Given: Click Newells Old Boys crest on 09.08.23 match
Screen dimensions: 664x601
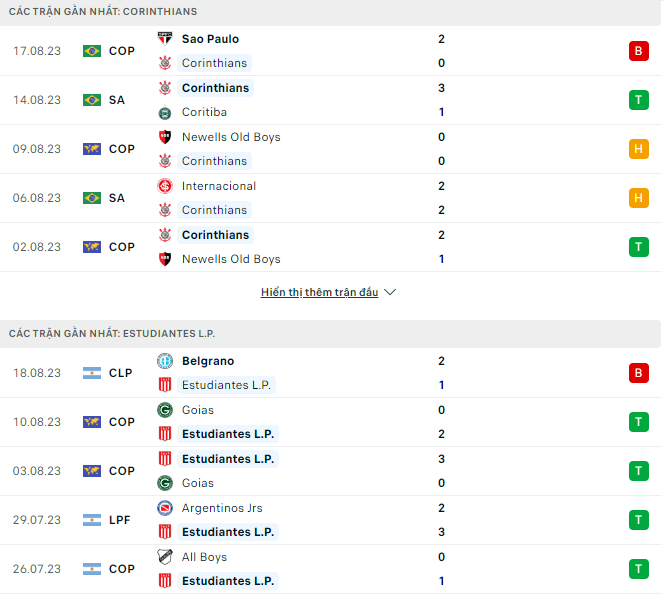Looking at the screenshot, I should tap(165, 137).
